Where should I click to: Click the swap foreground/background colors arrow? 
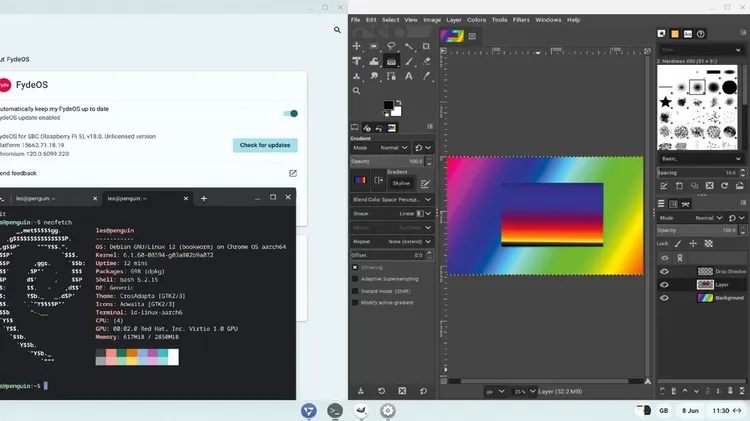(x=398, y=103)
